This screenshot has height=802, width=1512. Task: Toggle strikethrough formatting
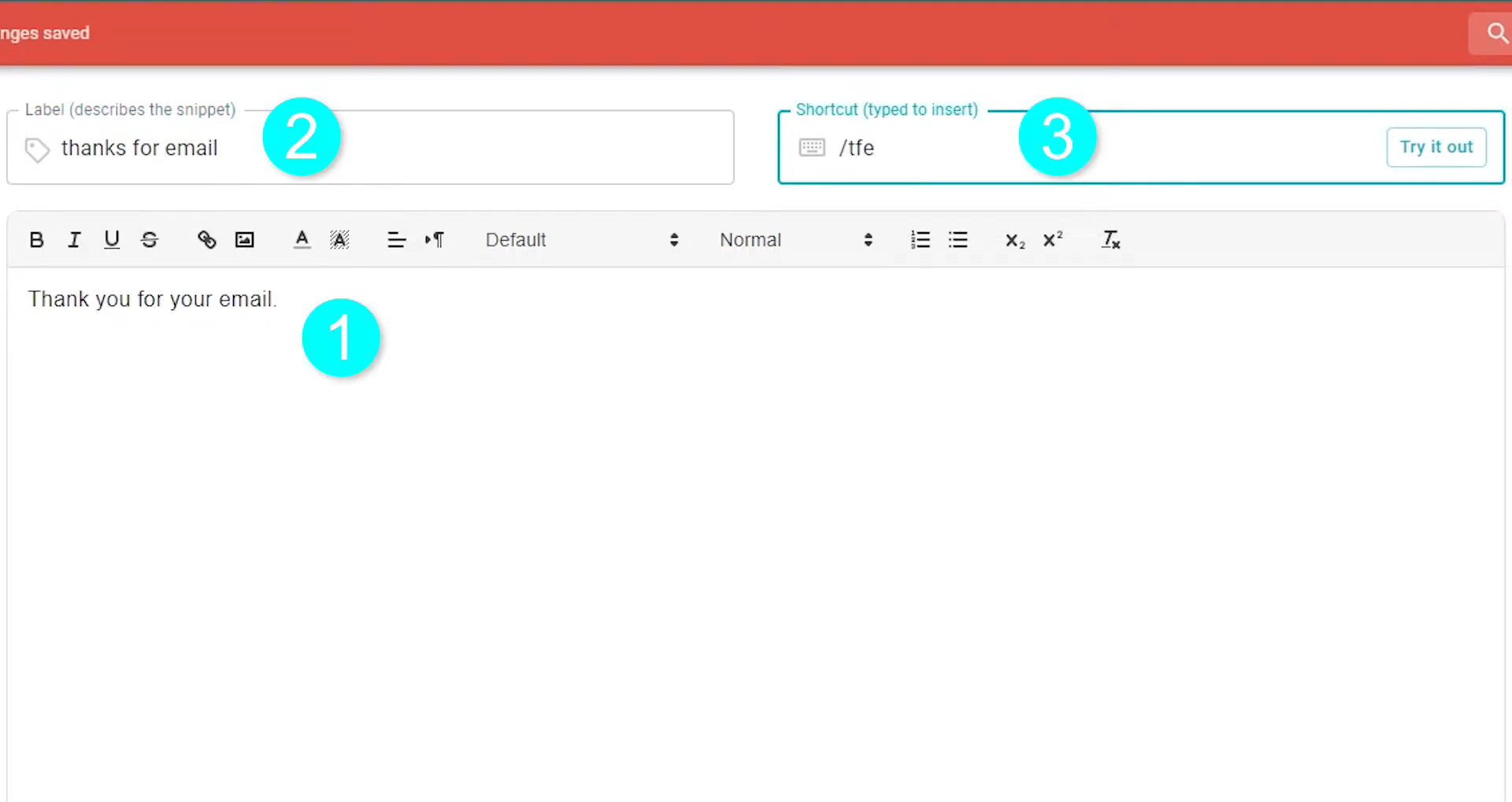coord(150,240)
